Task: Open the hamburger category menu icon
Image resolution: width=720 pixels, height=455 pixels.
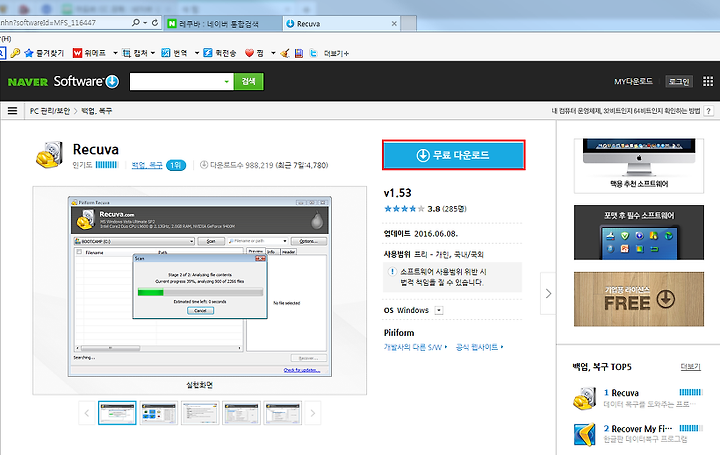Action: click(12, 111)
